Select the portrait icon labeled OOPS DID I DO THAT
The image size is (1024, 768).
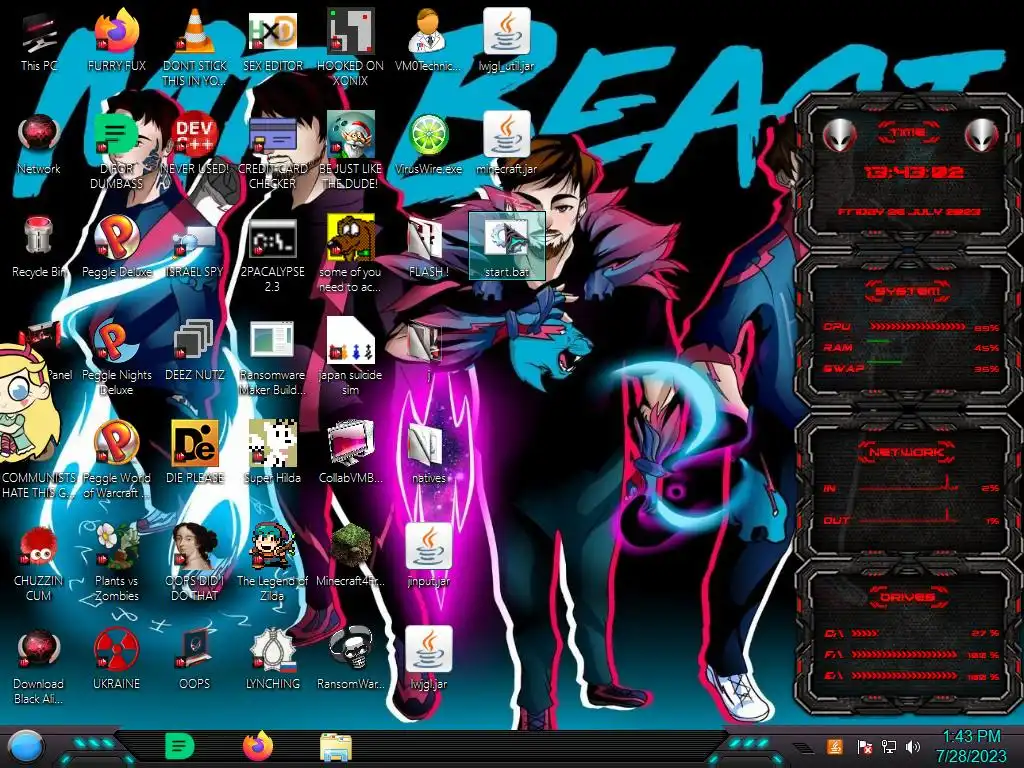tap(195, 563)
